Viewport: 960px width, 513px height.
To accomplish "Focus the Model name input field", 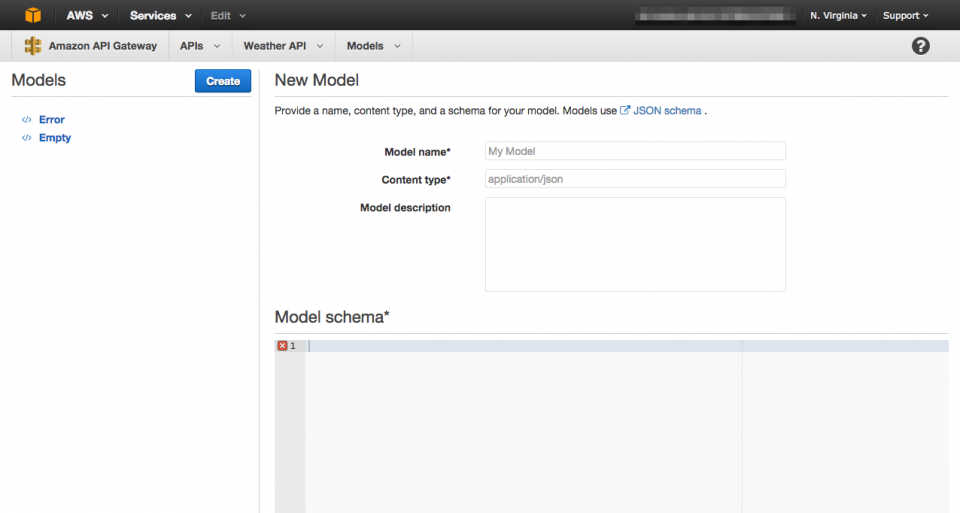I will pos(635,151).
